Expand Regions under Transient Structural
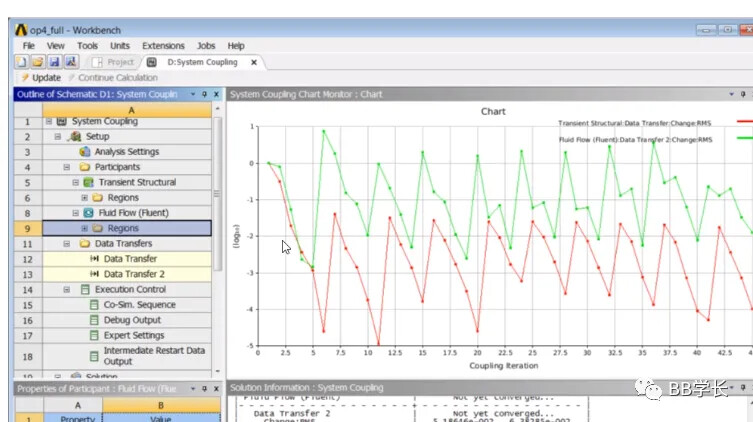753x422 pixels. coord(84,198)
